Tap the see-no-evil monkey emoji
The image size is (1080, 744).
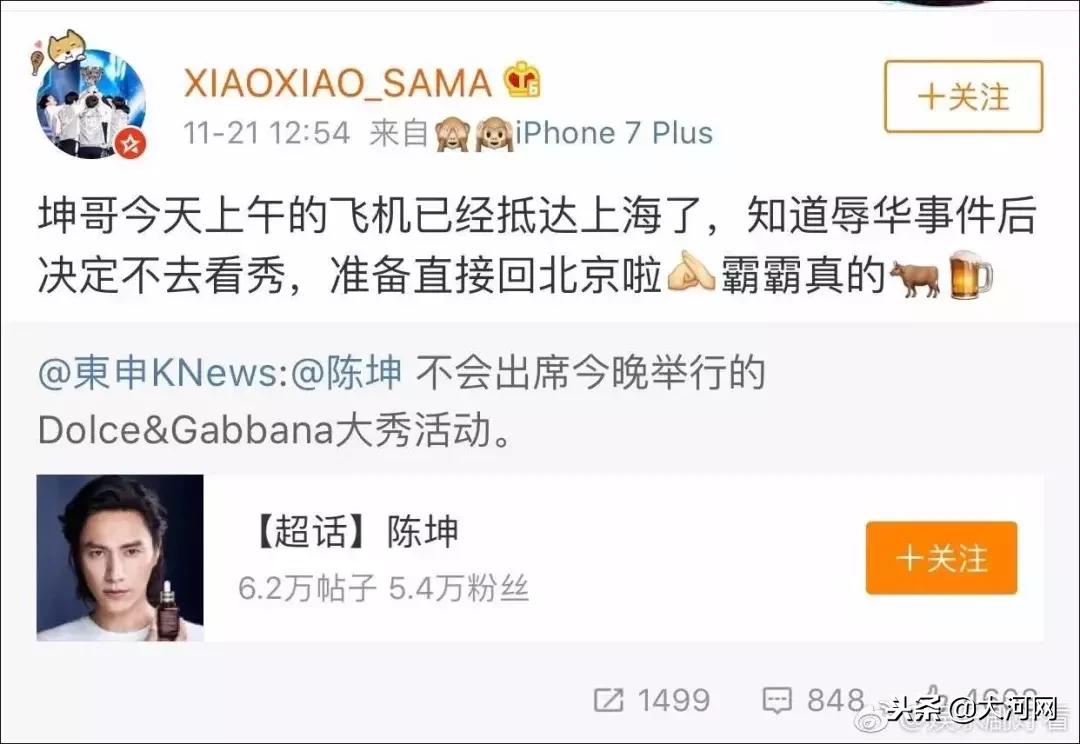click(x=453, y=133)
